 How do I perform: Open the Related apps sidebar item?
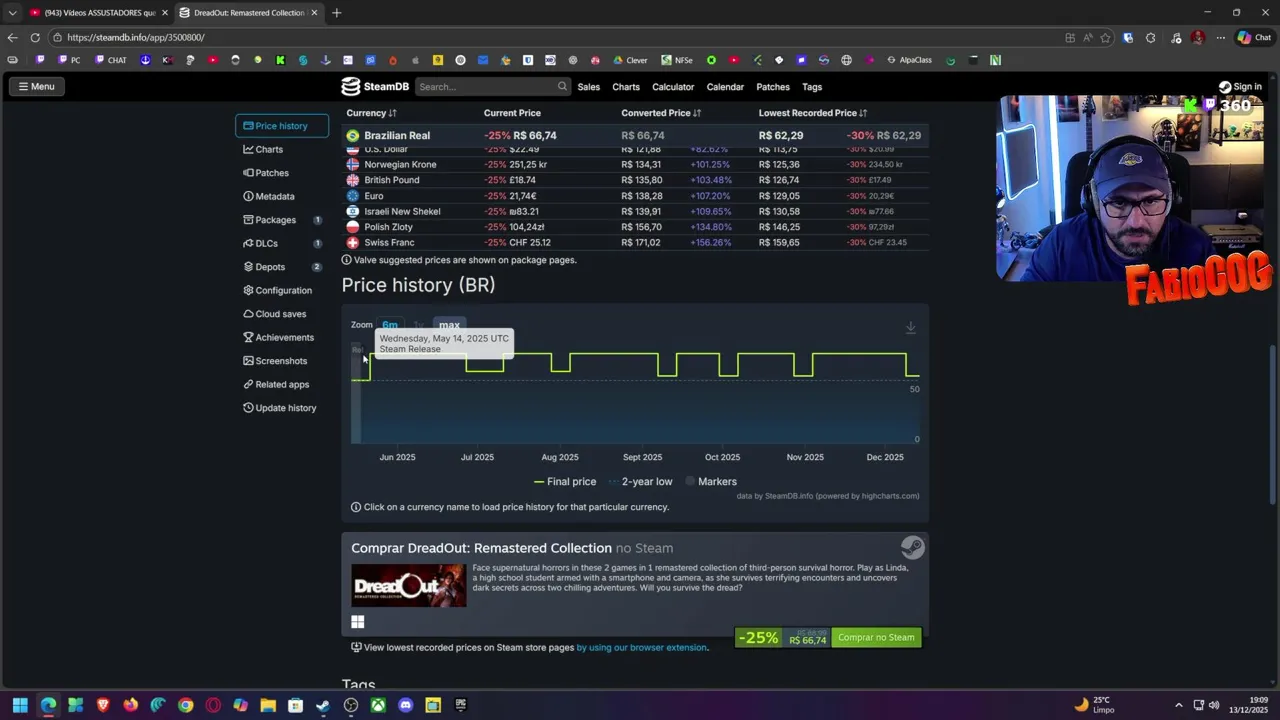point(276,384)
